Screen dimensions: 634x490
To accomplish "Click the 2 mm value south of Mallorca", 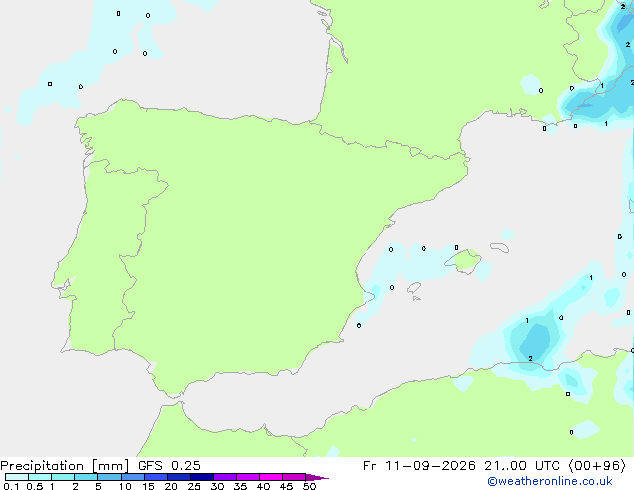I will coord(530,359).
